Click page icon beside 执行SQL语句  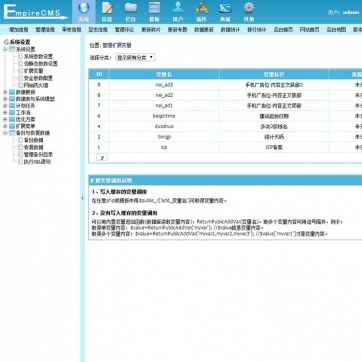point(20,162)
